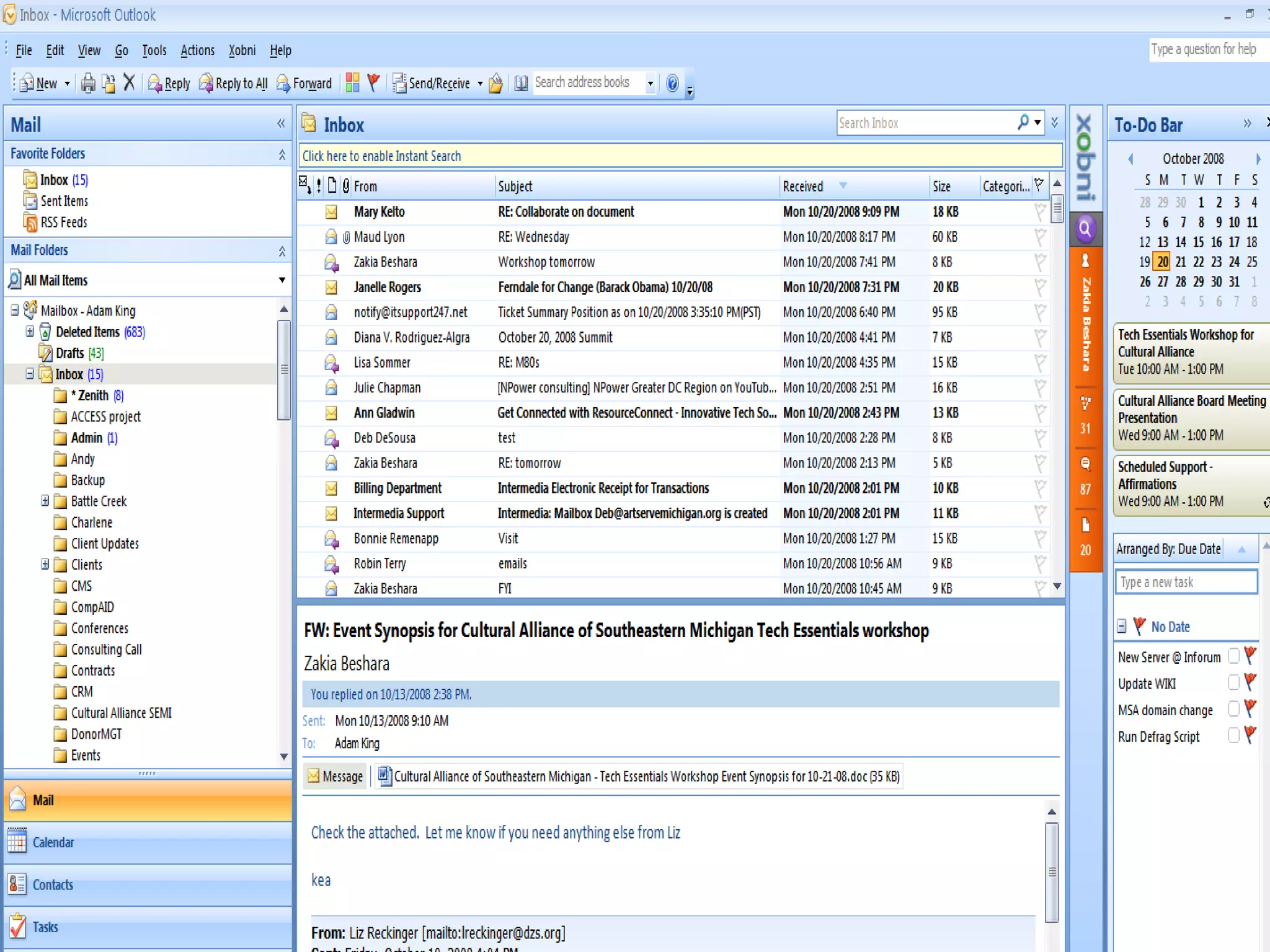The width and height of the screenshot is (1270, 952).
Task: Click the Outlook Help question mark icon
Action: 672,83
